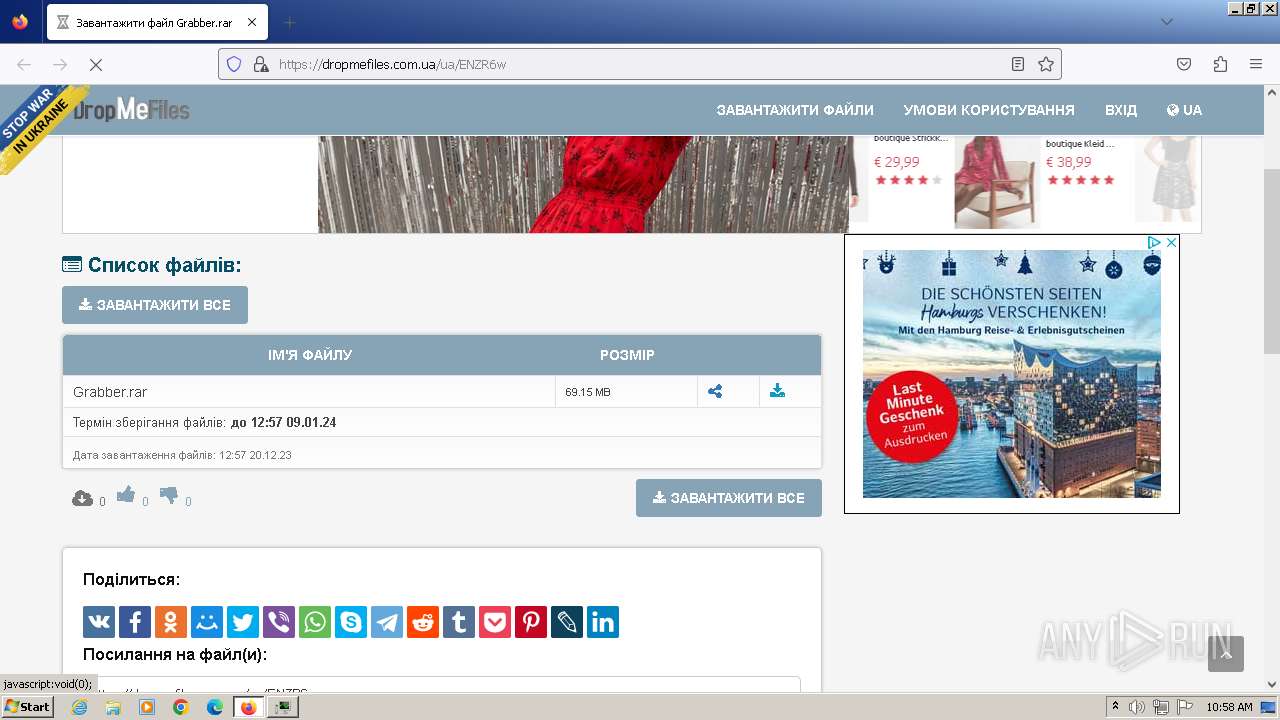Click the Hamburg Geschenk advertisement
The height and width of the screenshot is (720, 1280).
click(x=1012, y=374)
